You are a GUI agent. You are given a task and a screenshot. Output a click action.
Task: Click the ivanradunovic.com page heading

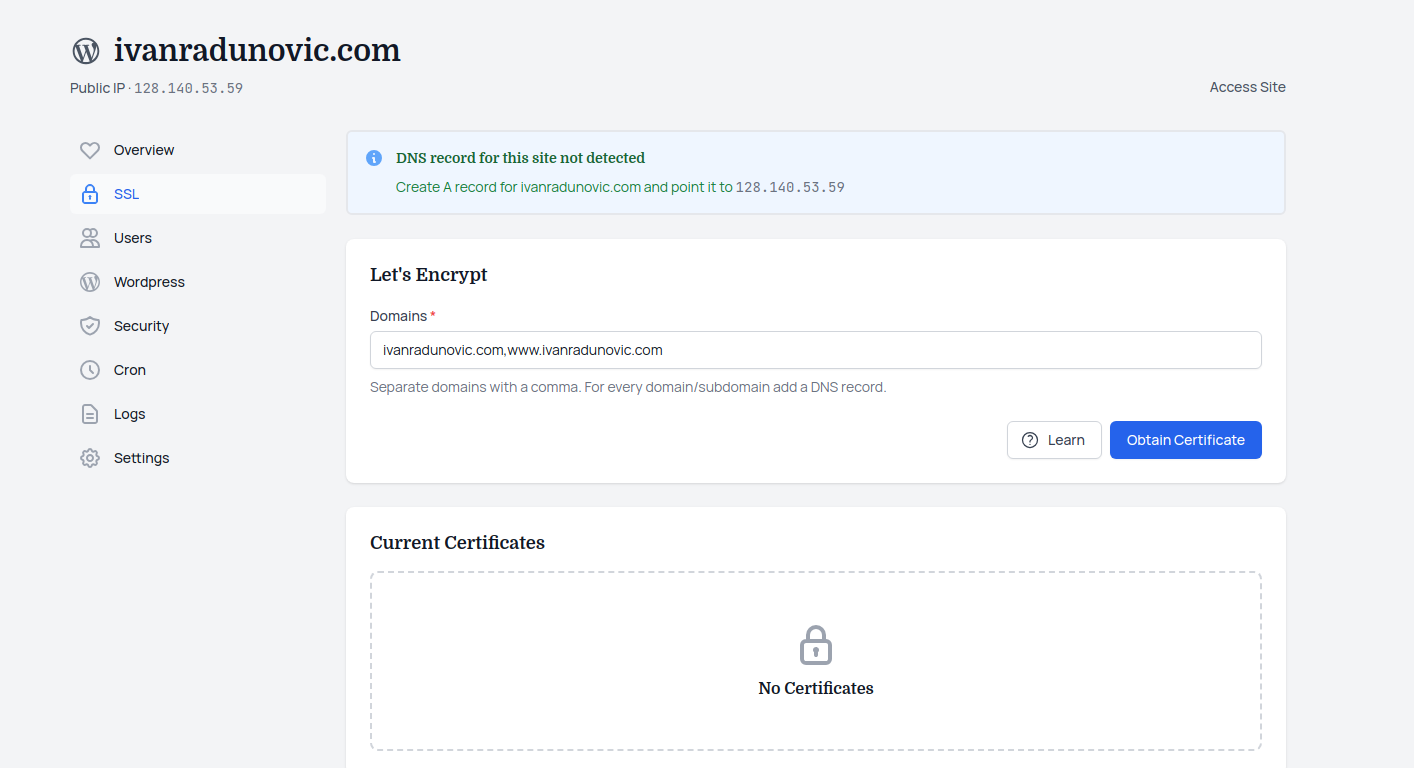pyautogui.click(x=257, y=50)
